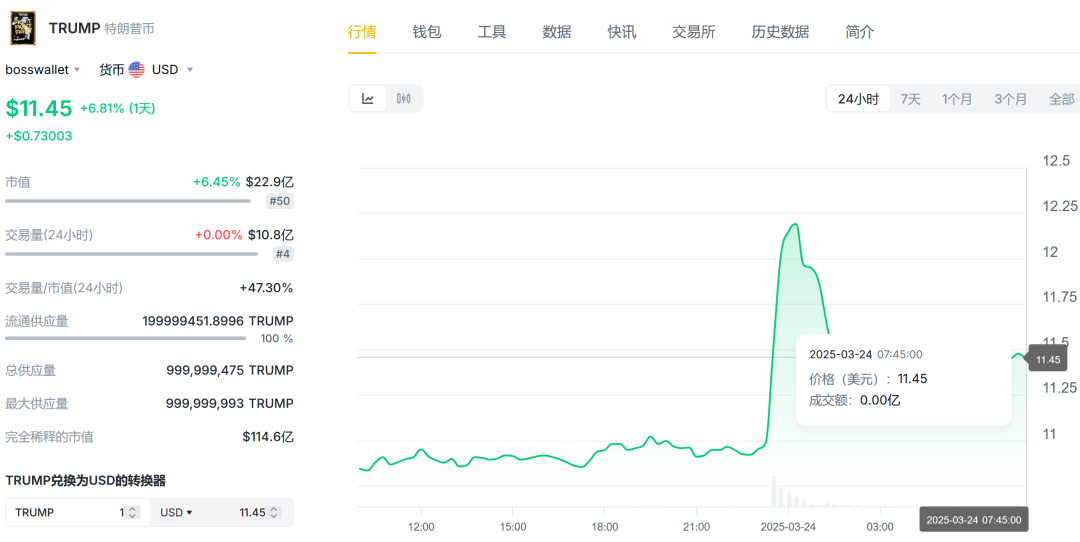Click the +6.81% (1天) change text
This screenshot has height=542, width=1080.
click(x=118, y=109)
